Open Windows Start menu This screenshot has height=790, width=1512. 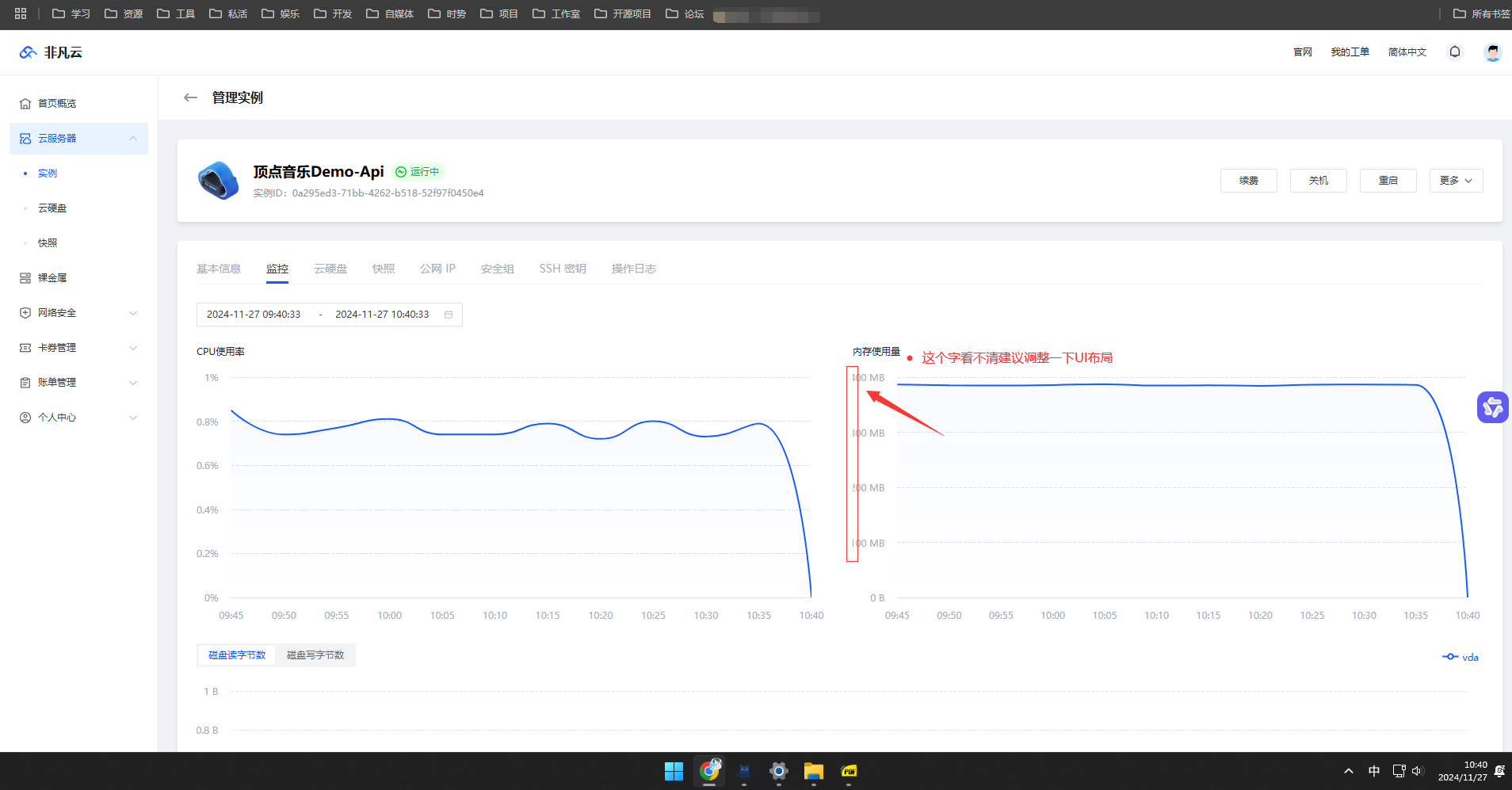674,771
